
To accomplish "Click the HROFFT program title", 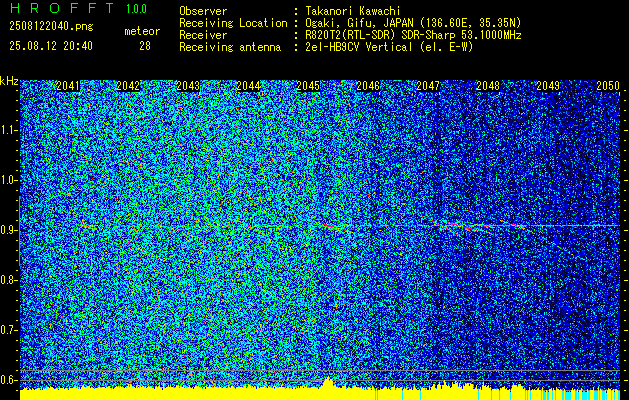I will click(x=62, y=8).
